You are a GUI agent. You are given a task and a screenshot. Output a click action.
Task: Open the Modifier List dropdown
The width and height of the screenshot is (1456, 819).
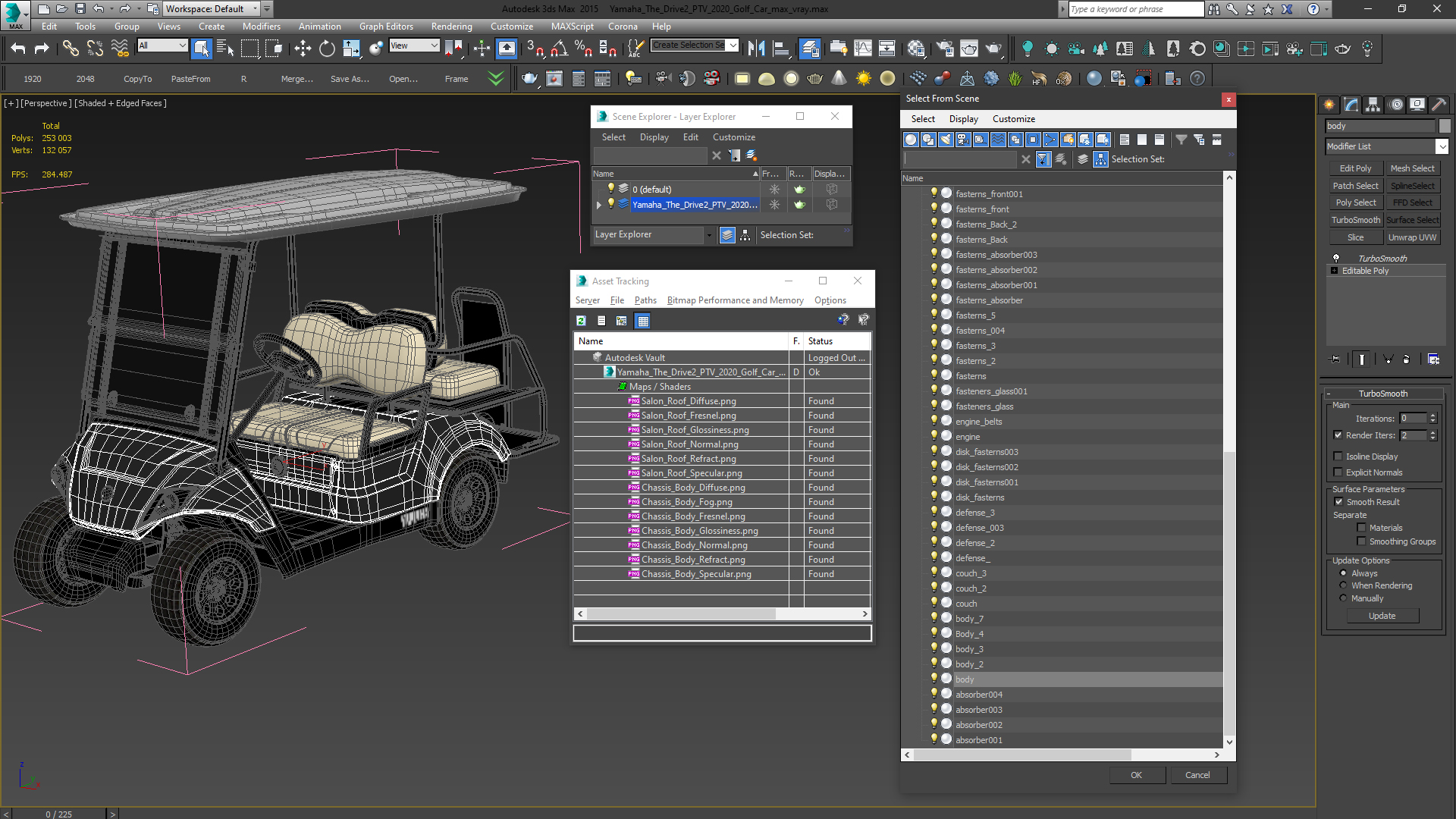1442,146
